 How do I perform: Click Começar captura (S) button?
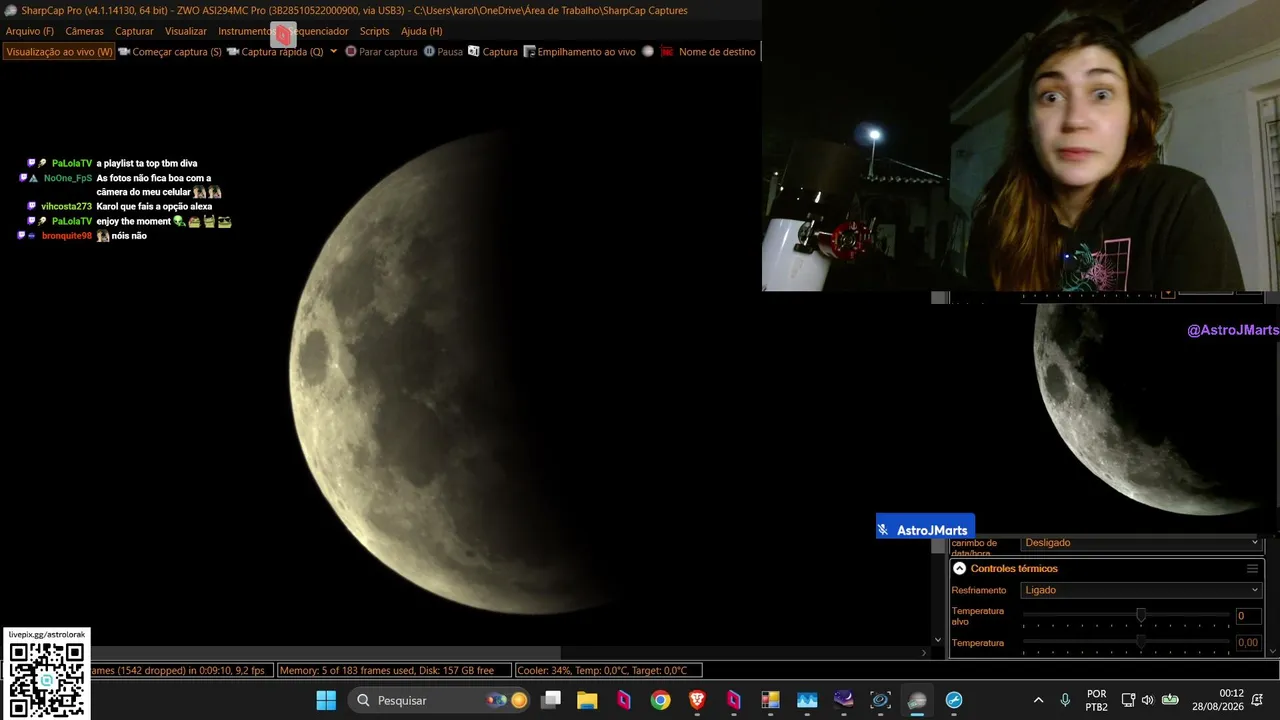coord(170,51)
